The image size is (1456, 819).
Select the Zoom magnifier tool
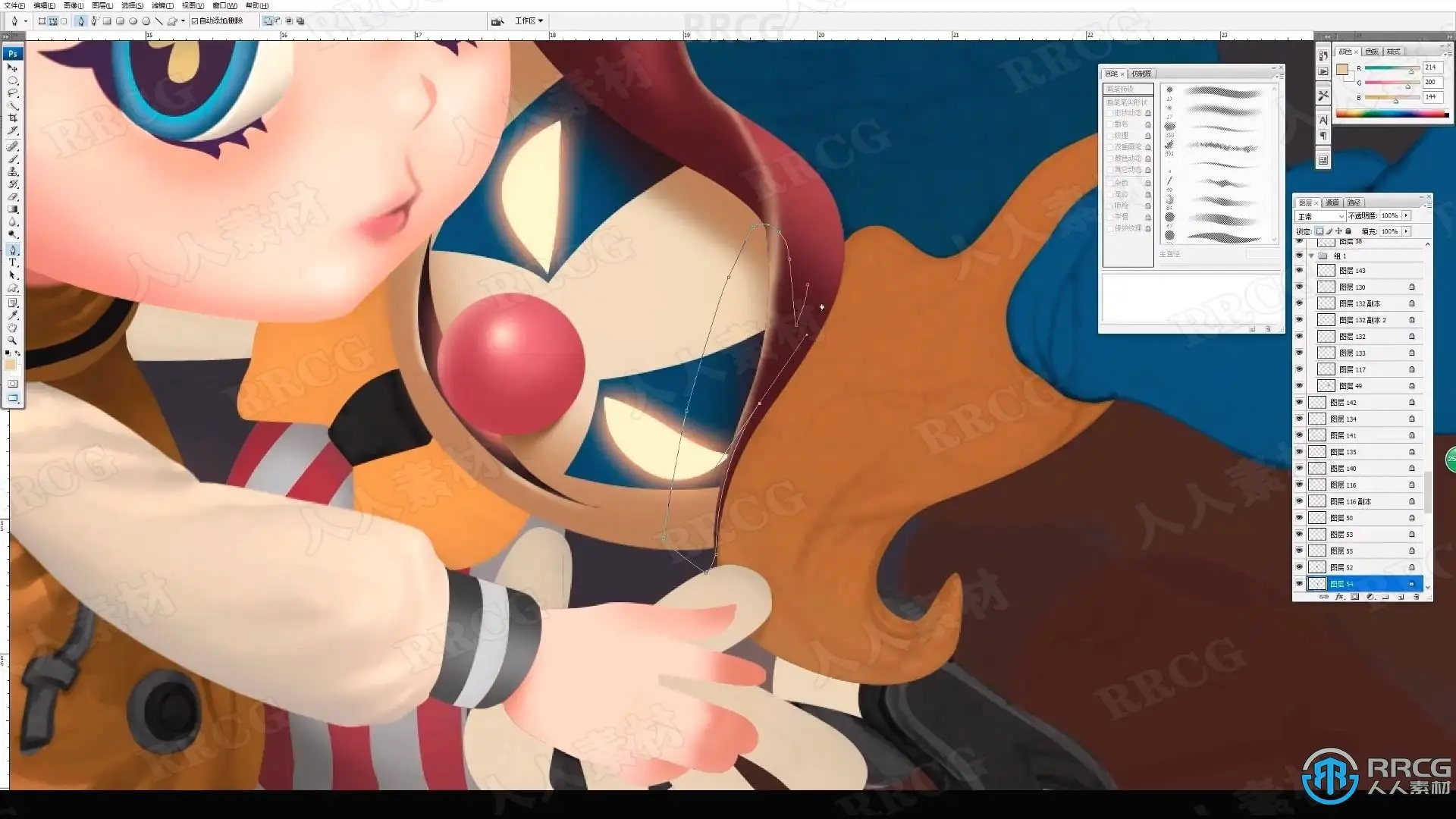(x=12, y=340)
